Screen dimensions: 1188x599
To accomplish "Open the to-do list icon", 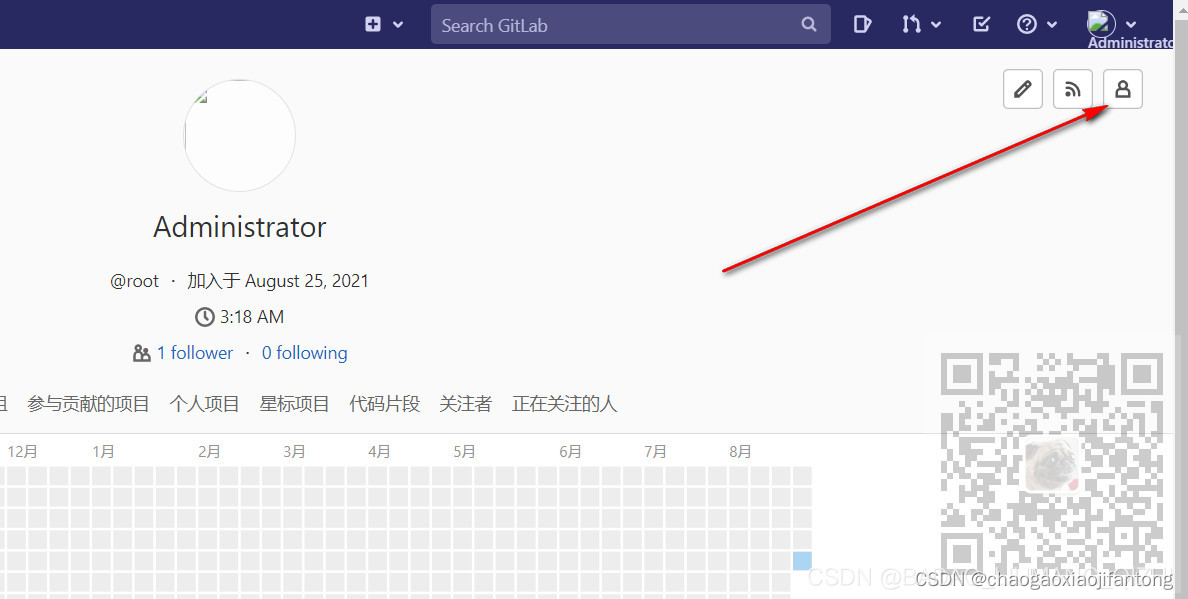I will (x=980, y=23).
